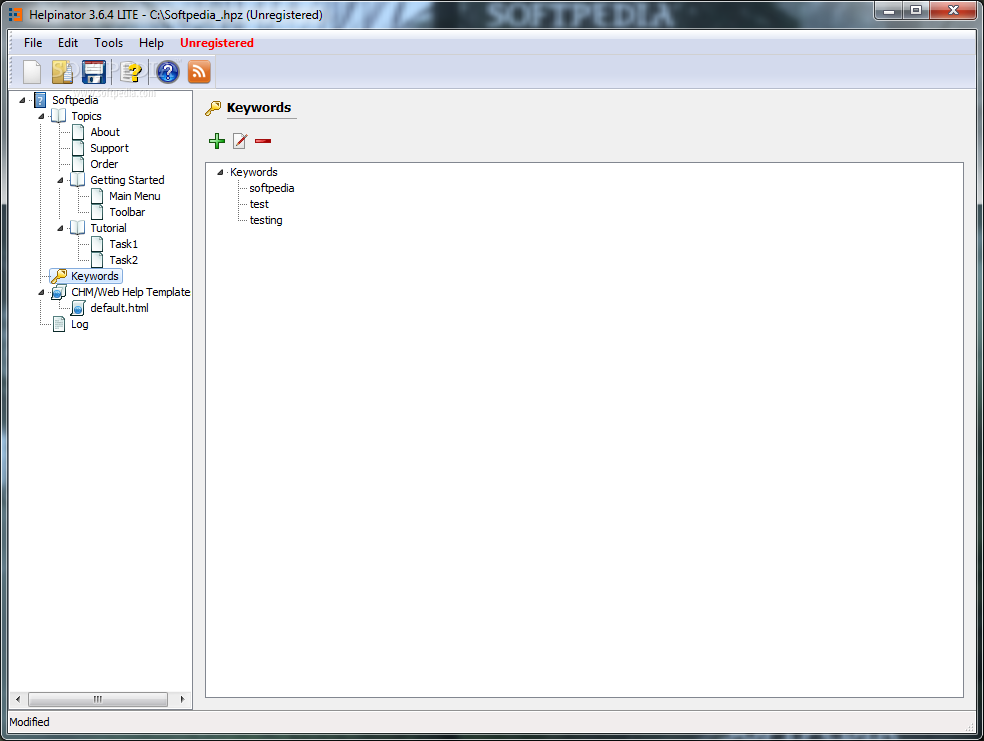Image resolution: width=984 pixels, height=741 pixels.
Task: Select the default.html tree item
Action: point(119,308)
